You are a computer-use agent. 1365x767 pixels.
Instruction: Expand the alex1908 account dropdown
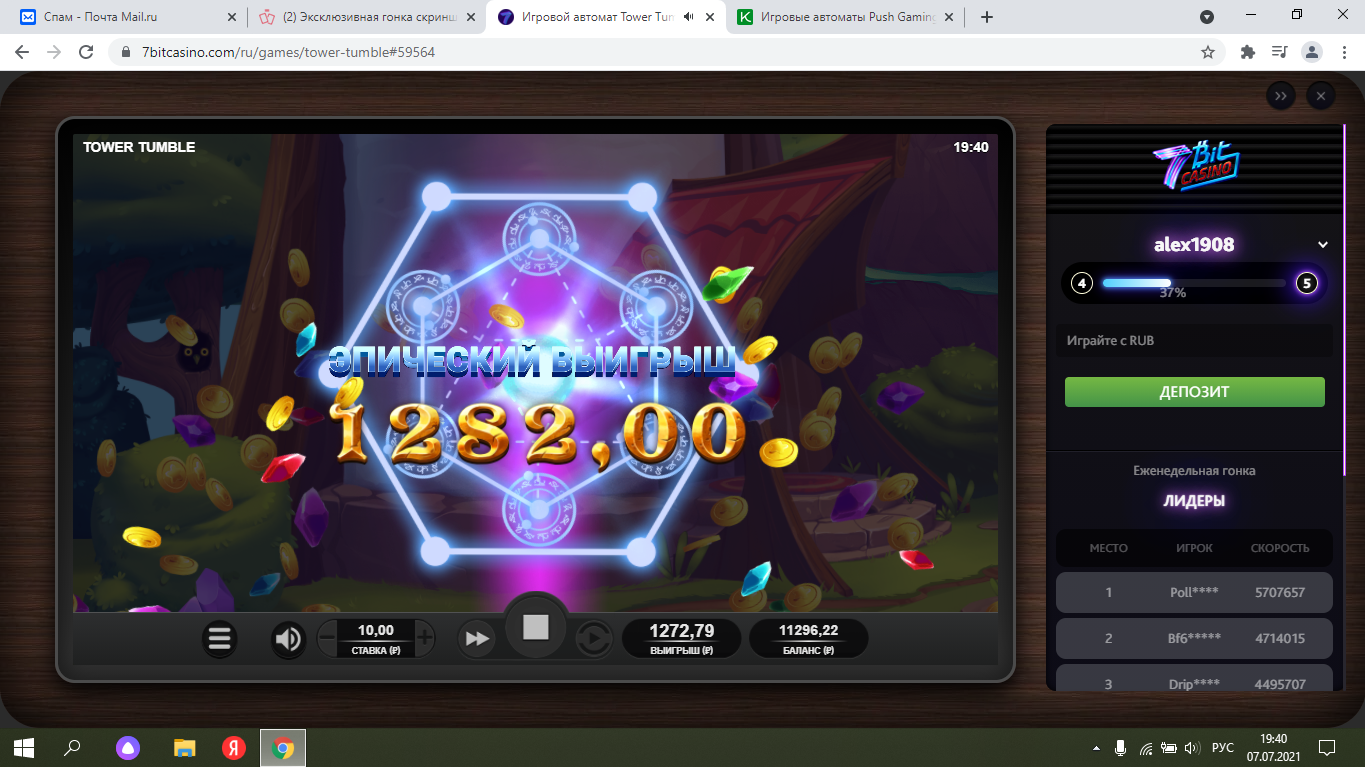(1323, 245)
